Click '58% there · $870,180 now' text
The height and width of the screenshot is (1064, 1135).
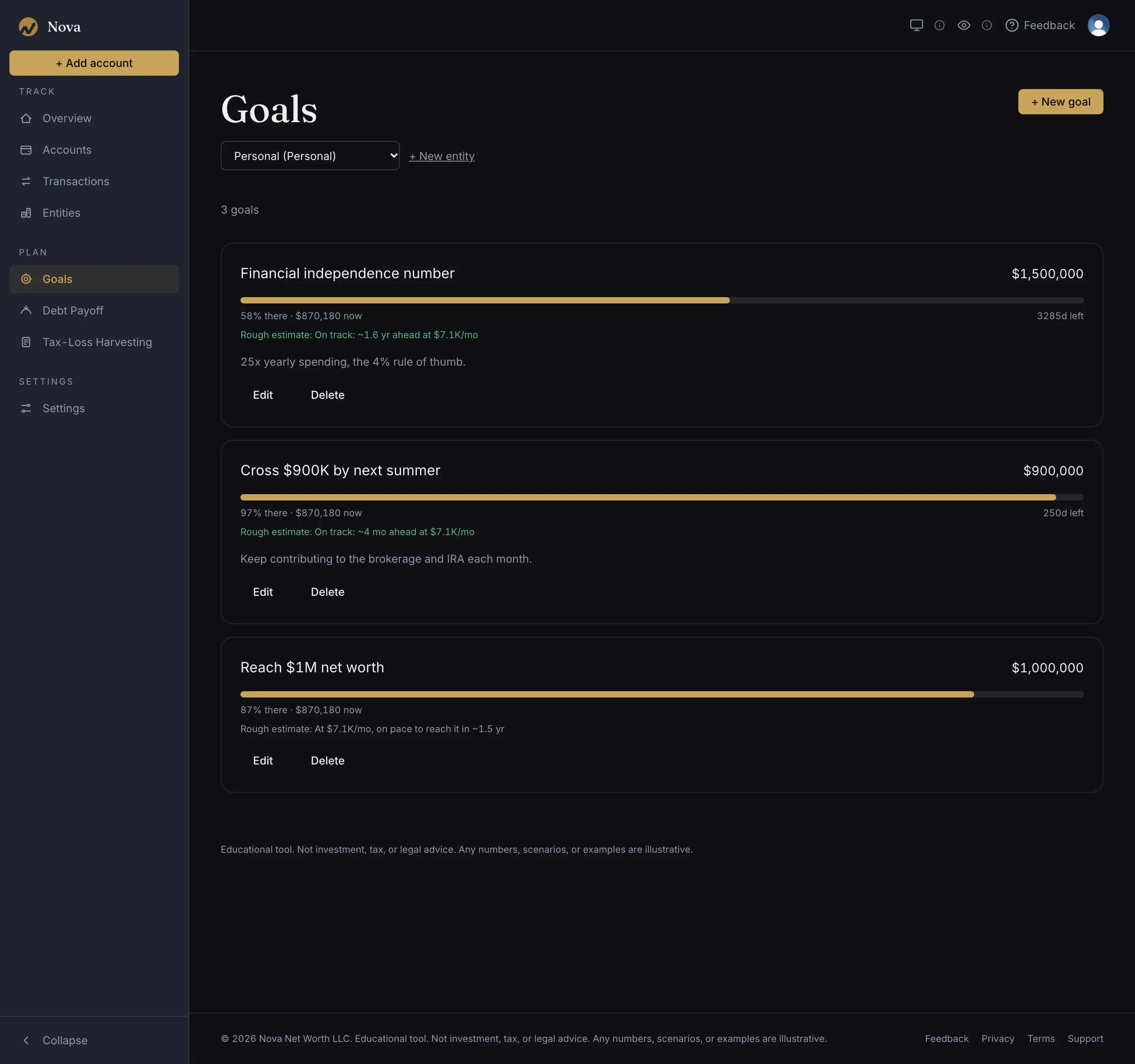tap(301, 316)
